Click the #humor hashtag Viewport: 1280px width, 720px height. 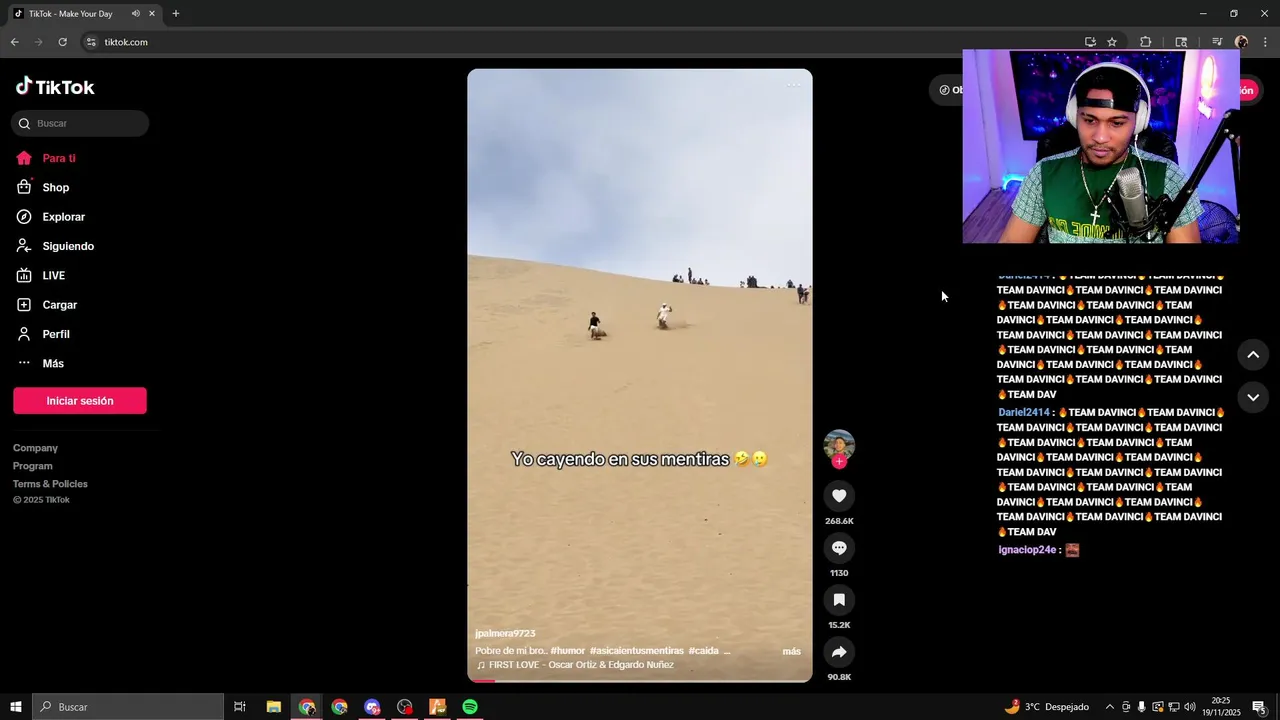pos(567,651)
